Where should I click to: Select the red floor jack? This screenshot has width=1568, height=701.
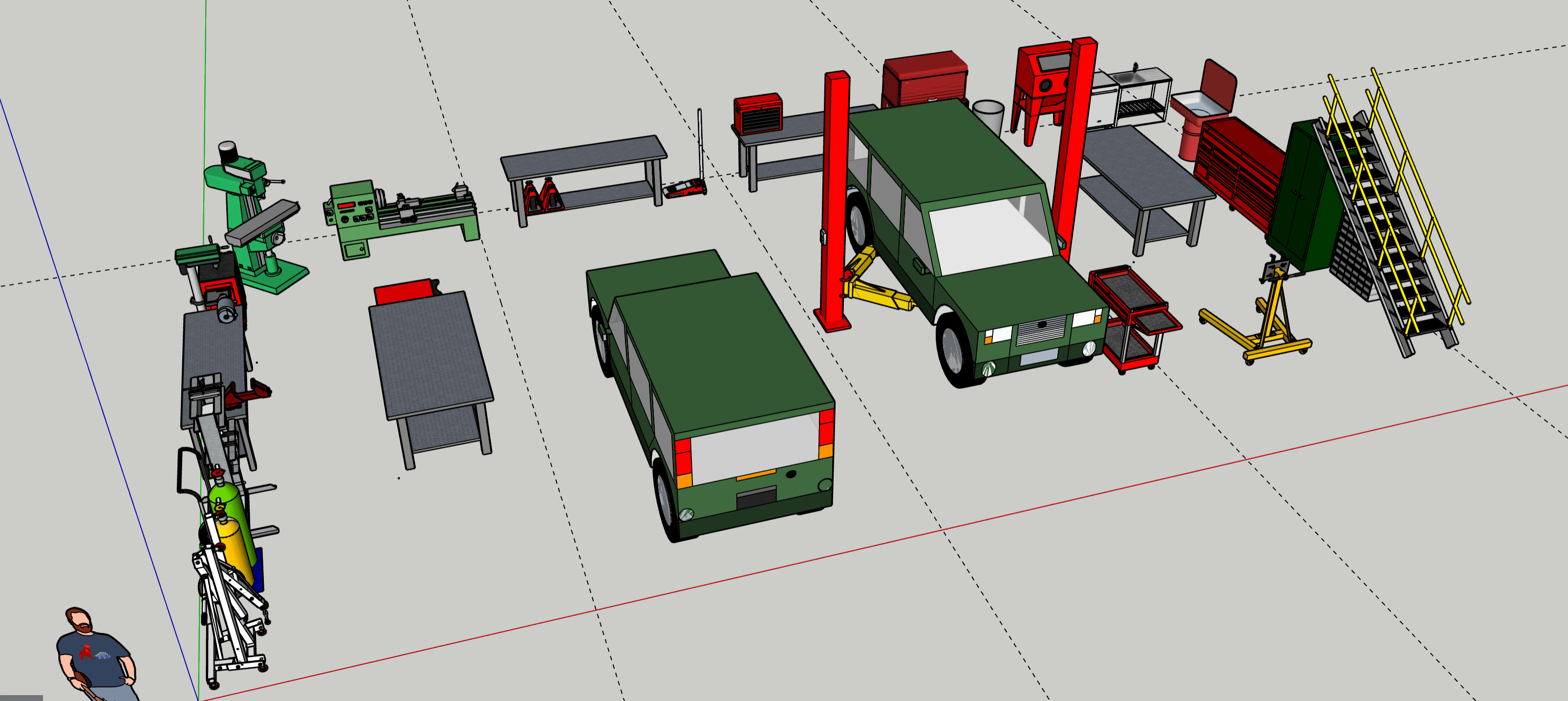[686, 188]
